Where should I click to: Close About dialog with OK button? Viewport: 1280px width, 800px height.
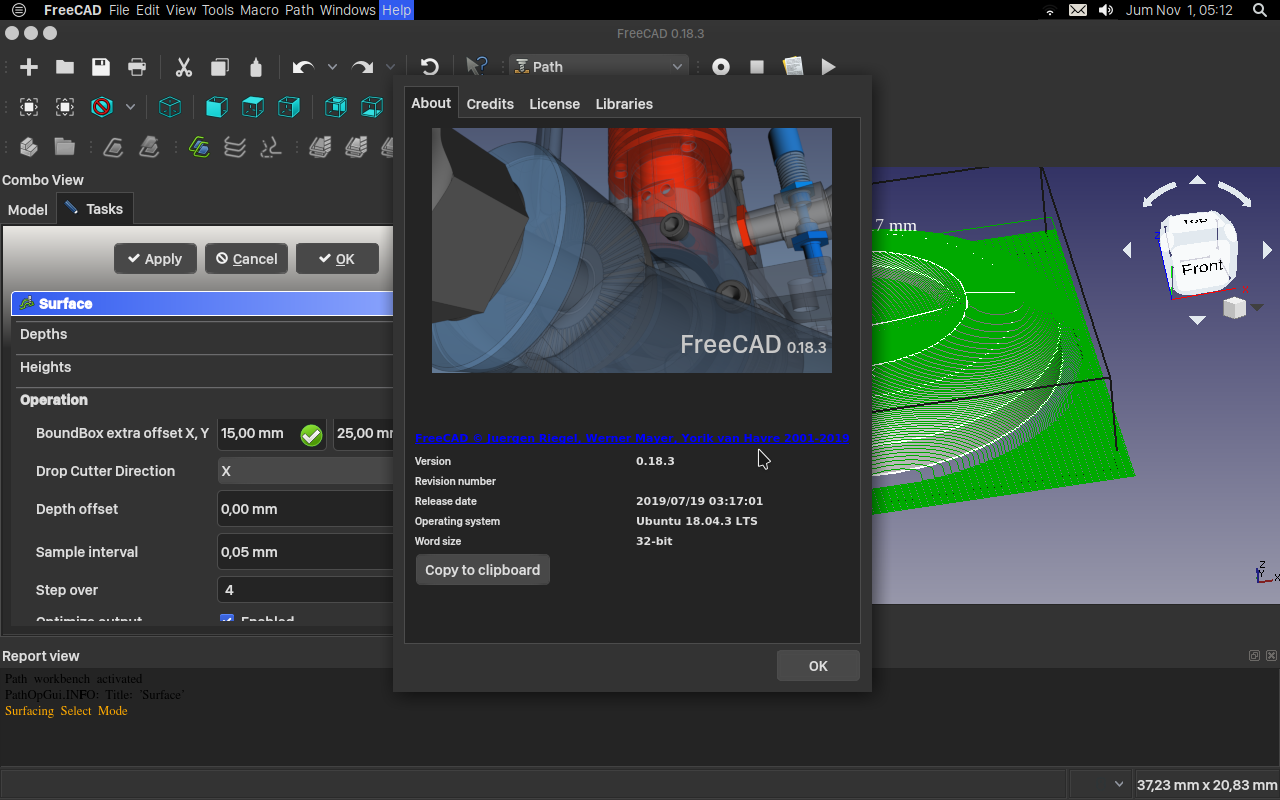click(x=818, y=666)
